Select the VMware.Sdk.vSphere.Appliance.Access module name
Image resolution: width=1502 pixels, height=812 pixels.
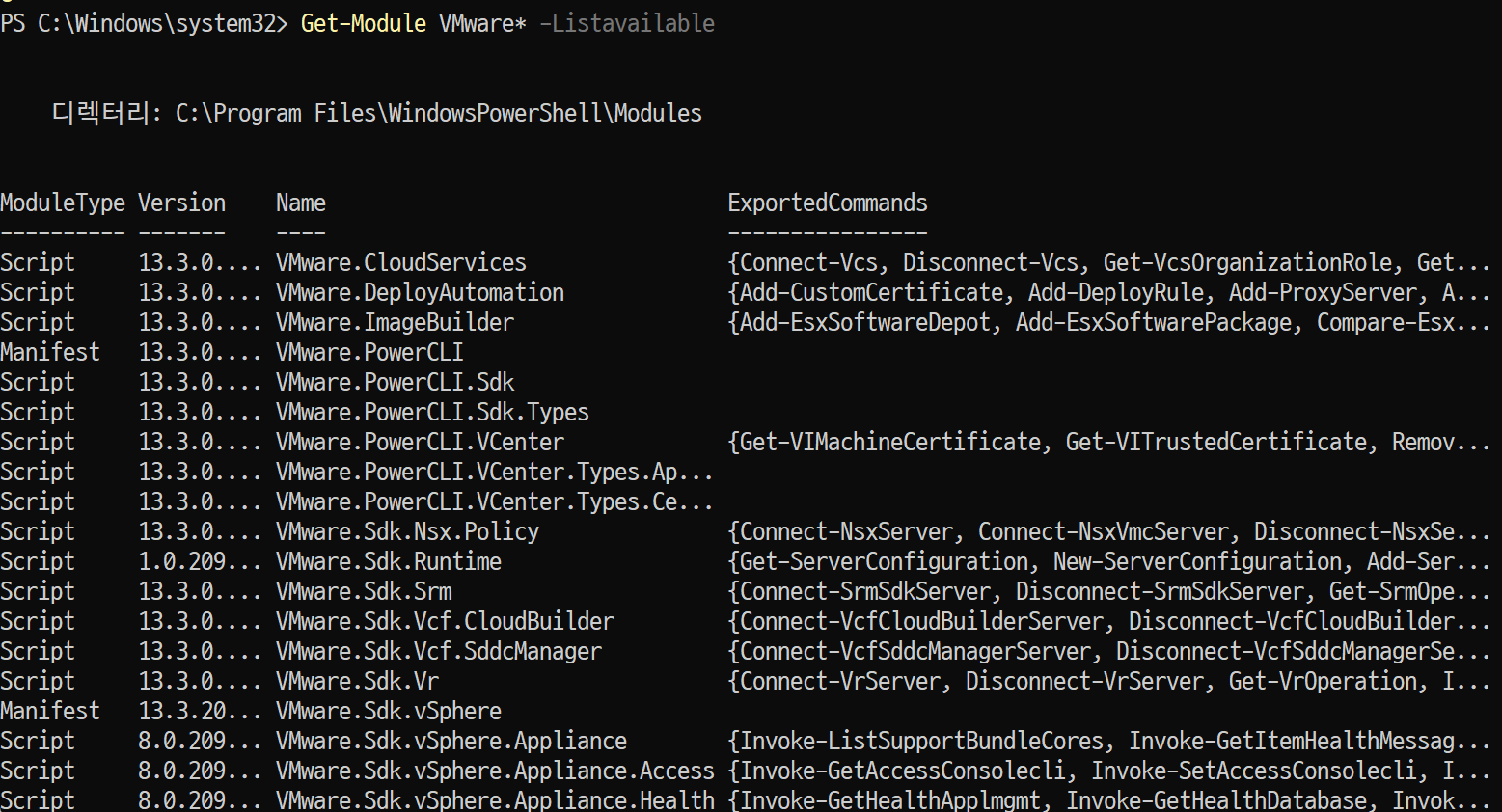[x=495, y=771]
